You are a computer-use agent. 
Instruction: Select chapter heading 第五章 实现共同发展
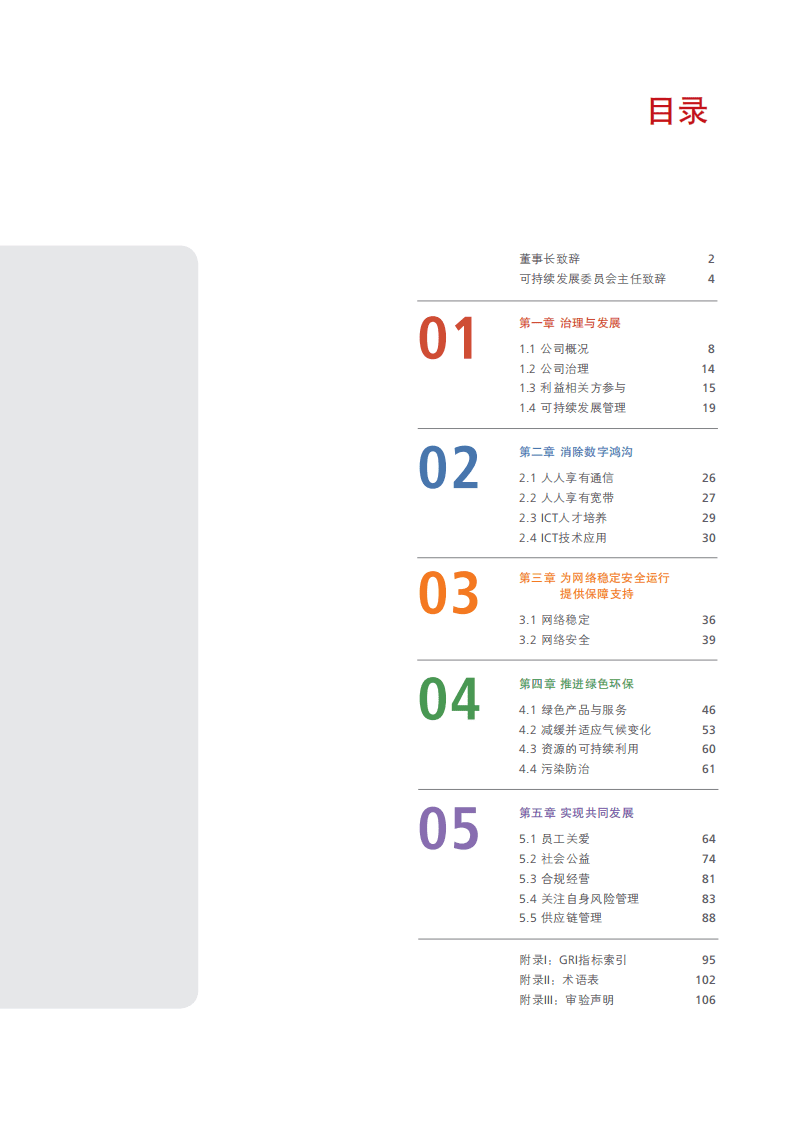576,813
